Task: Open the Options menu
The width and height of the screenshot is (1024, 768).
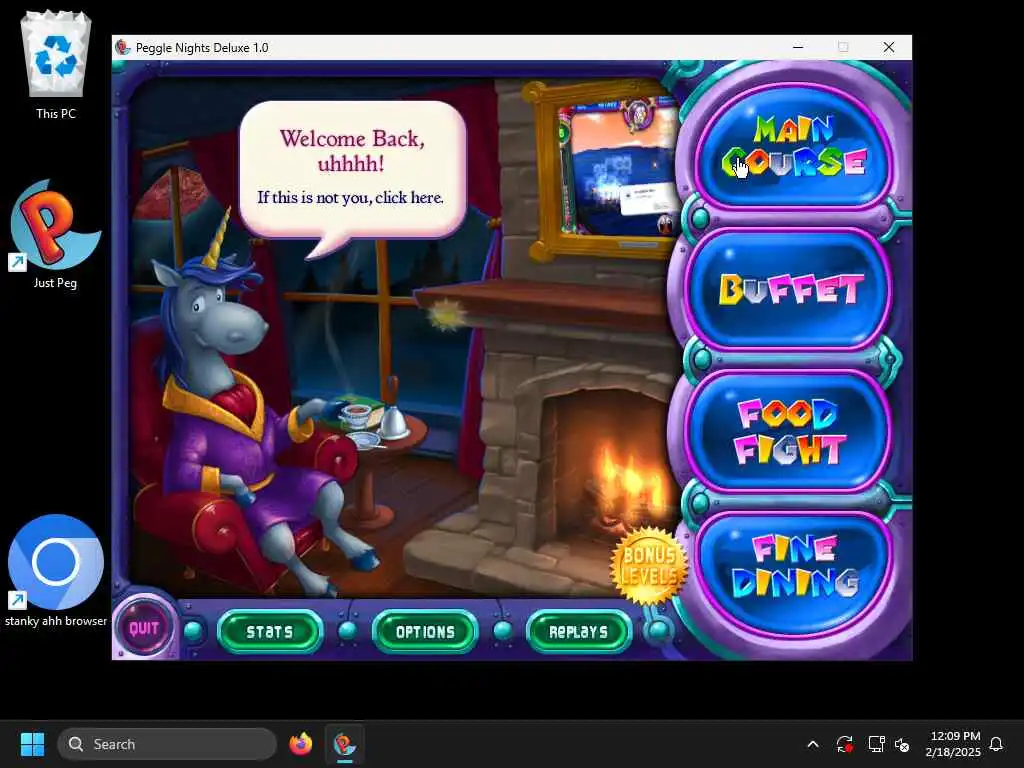Action: [x=425, y=632]
